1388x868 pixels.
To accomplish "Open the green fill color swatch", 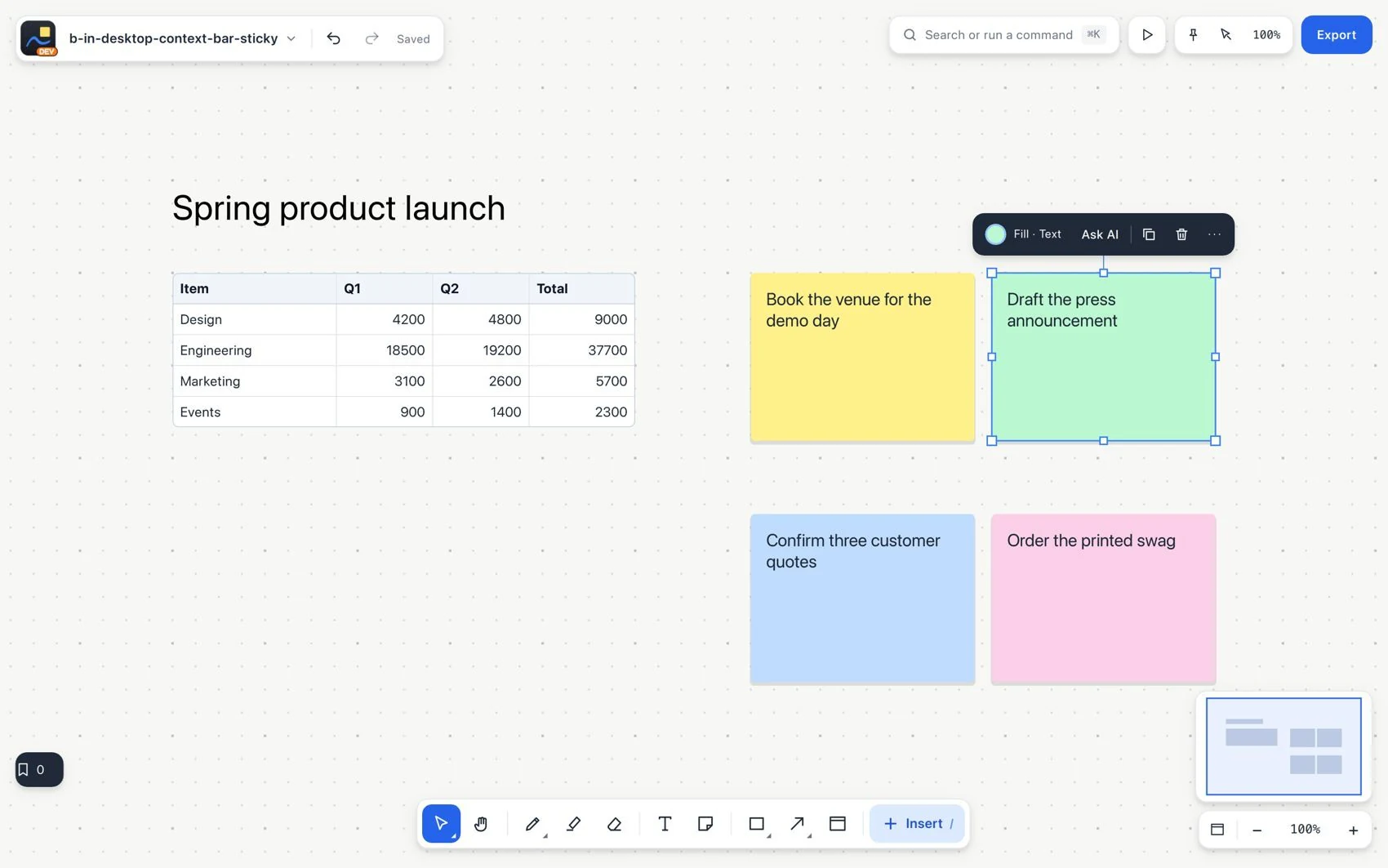I will pos(995,234).
